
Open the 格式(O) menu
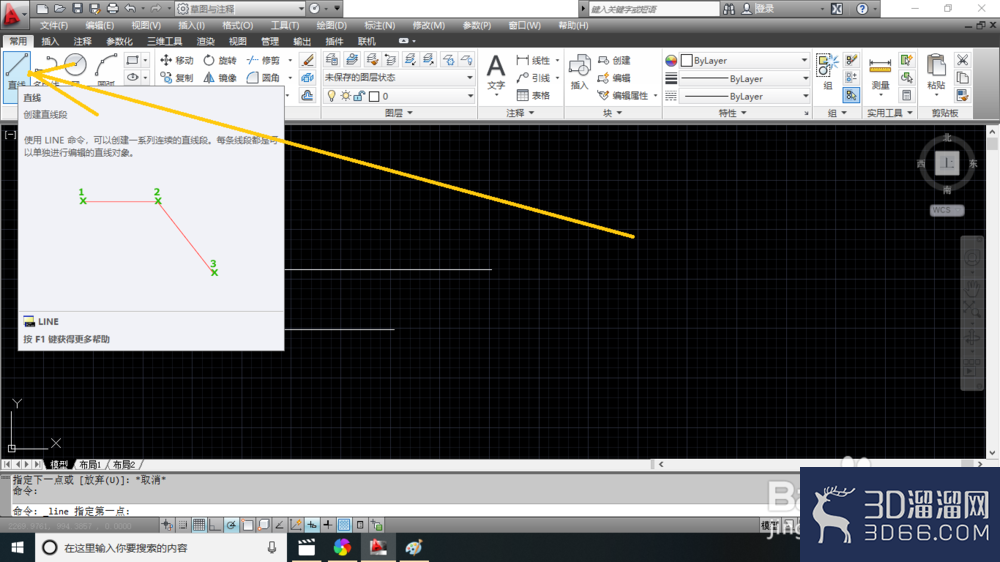[x=237, y=26]
